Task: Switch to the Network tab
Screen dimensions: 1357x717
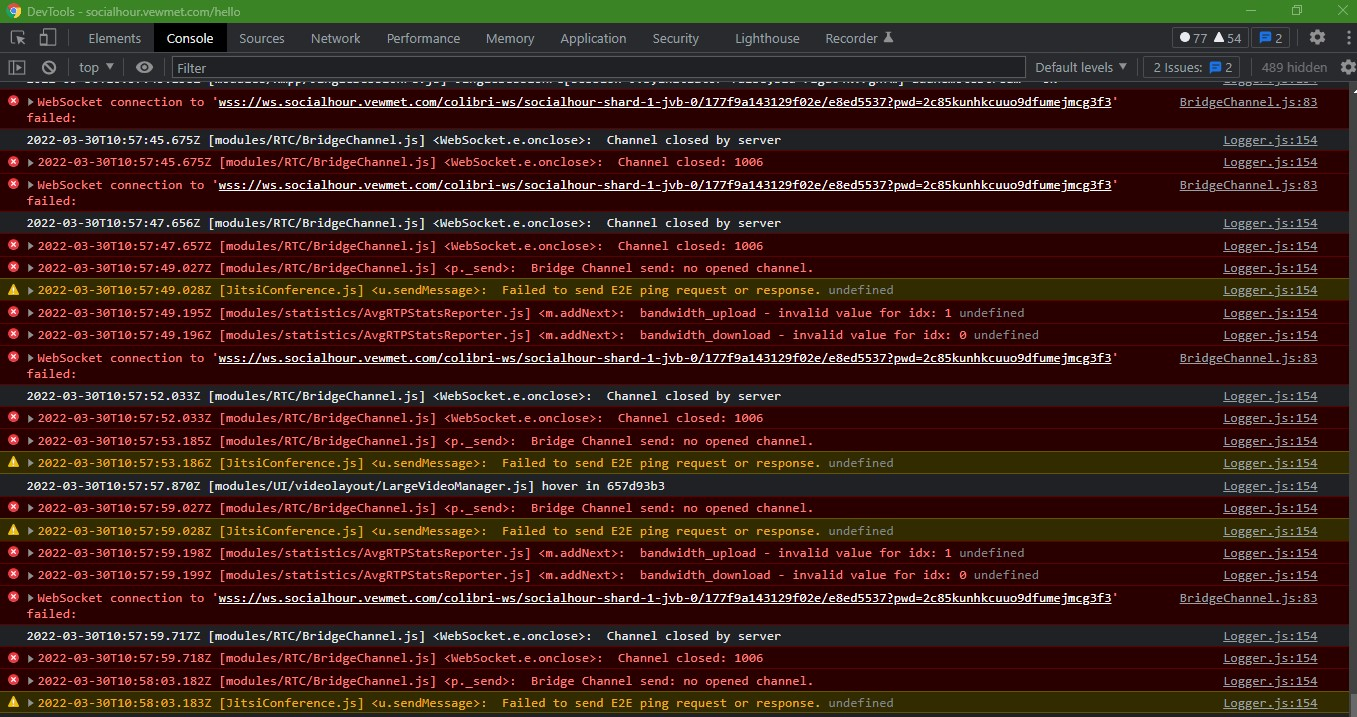Action: (x=335, y=38)
